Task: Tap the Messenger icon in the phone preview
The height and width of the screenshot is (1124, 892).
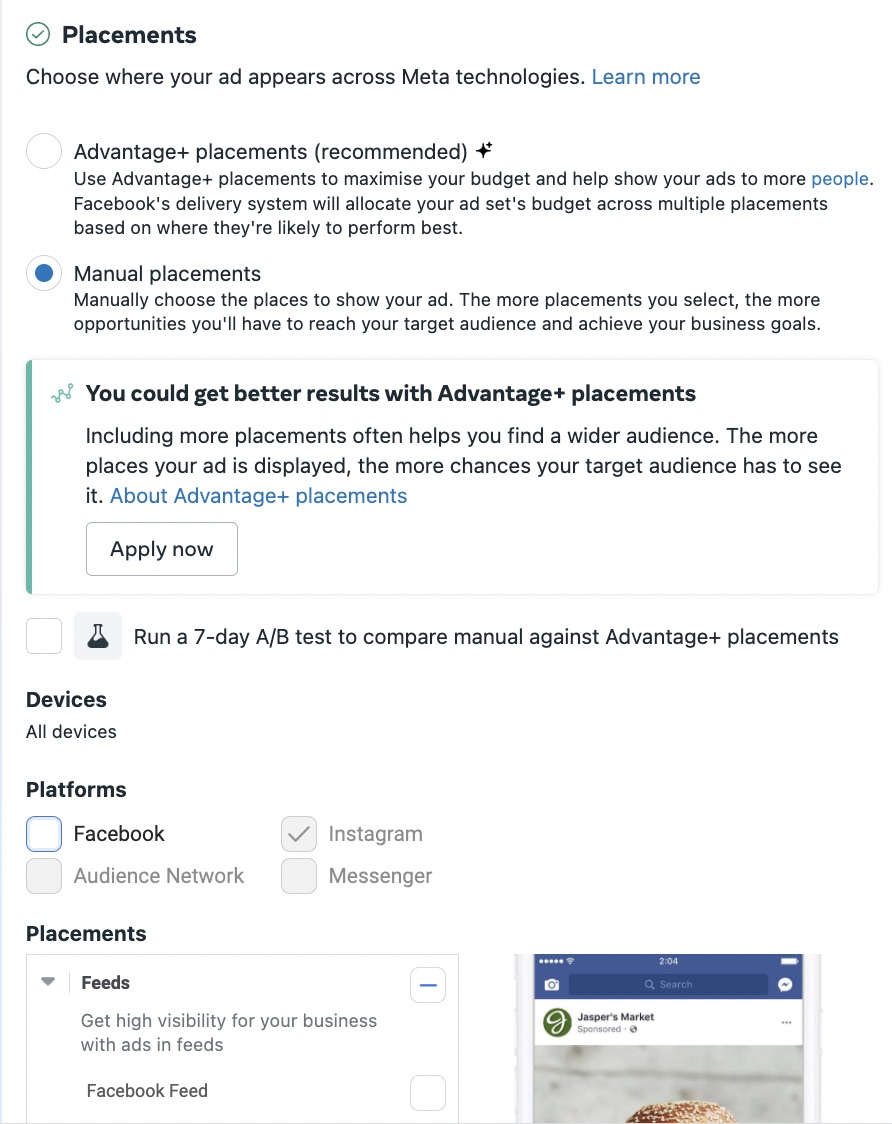Action: tap(786, 985)
